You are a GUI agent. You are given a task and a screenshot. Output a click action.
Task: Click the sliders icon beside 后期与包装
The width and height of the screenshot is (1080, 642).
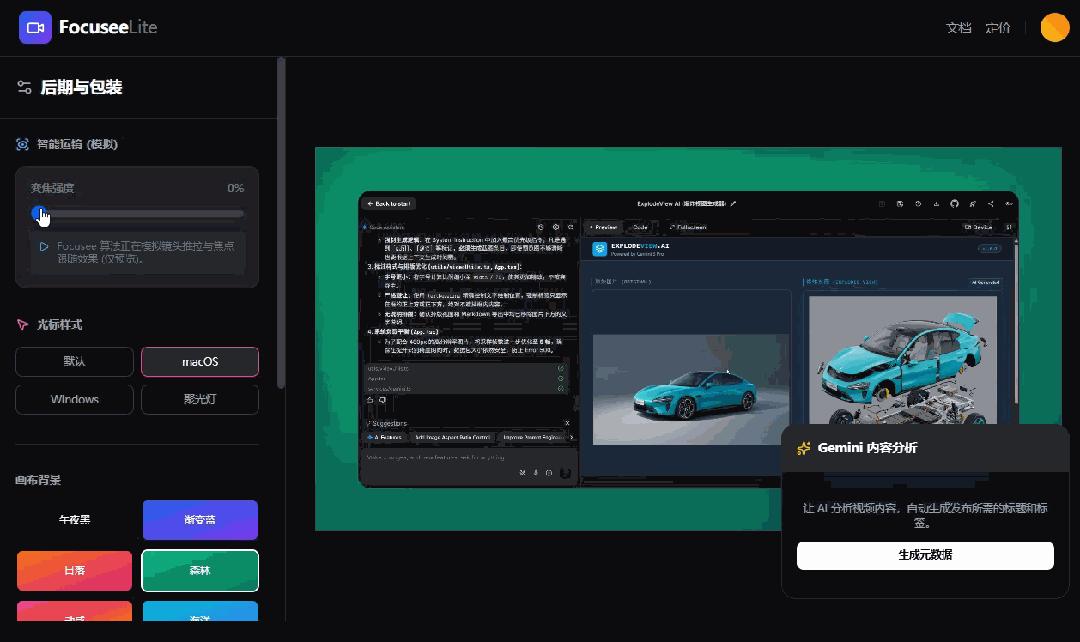point(24,87)
